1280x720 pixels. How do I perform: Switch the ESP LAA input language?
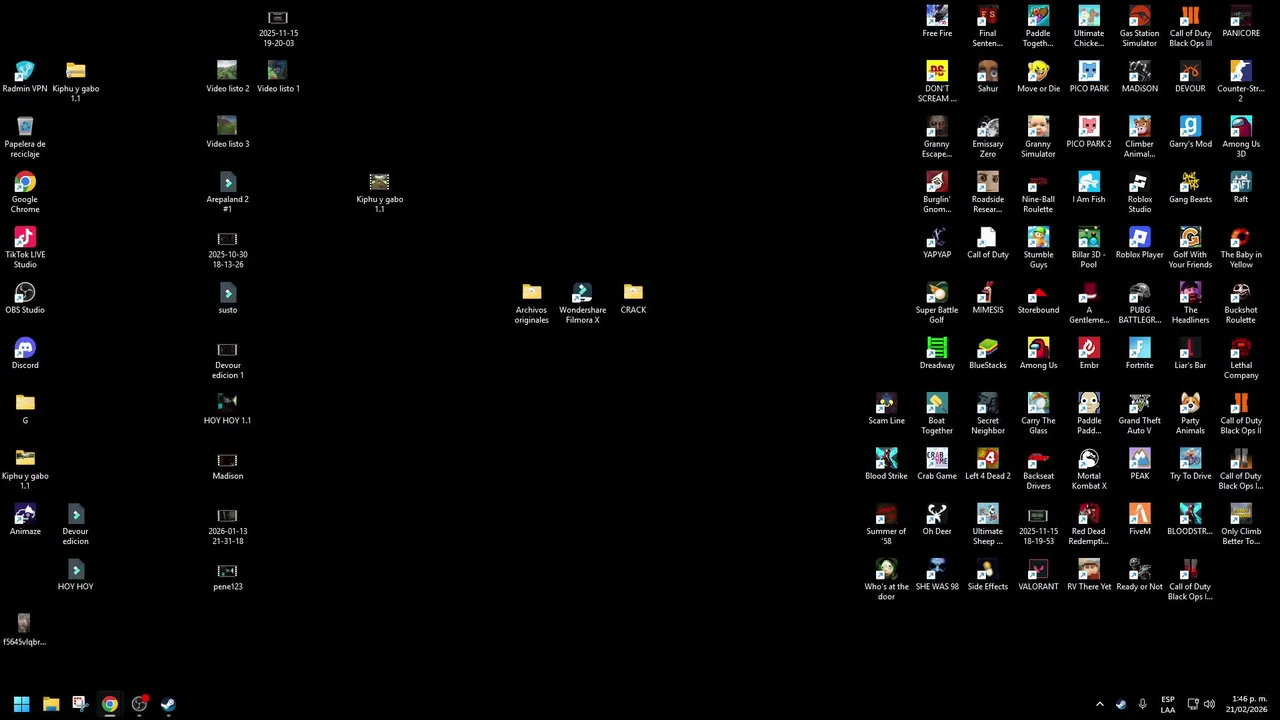(1168, 704)
